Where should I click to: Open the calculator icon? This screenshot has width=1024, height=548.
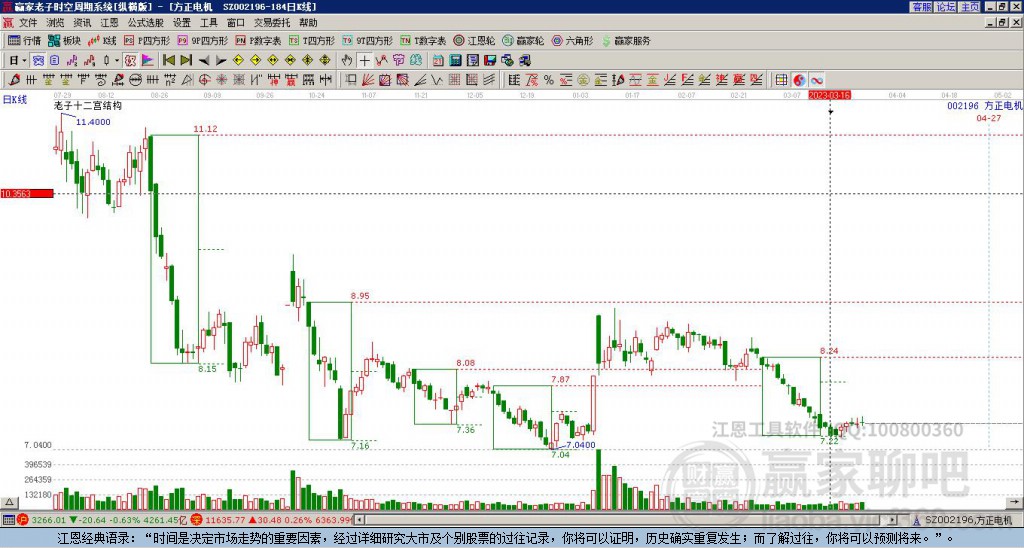[456, 61]
